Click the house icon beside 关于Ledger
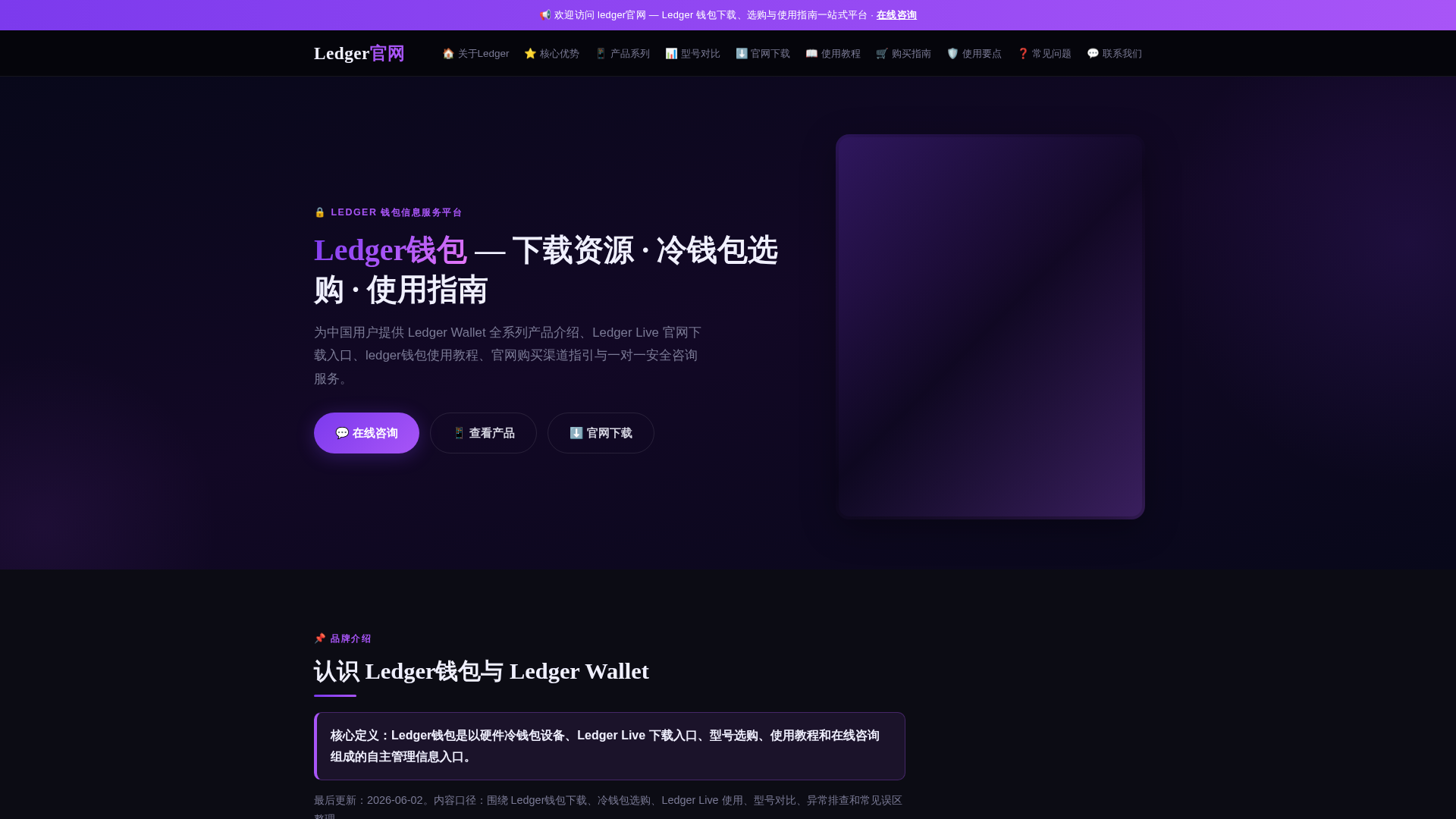The height and width of the screenshot is (819, 1456). tap(448, 53)
